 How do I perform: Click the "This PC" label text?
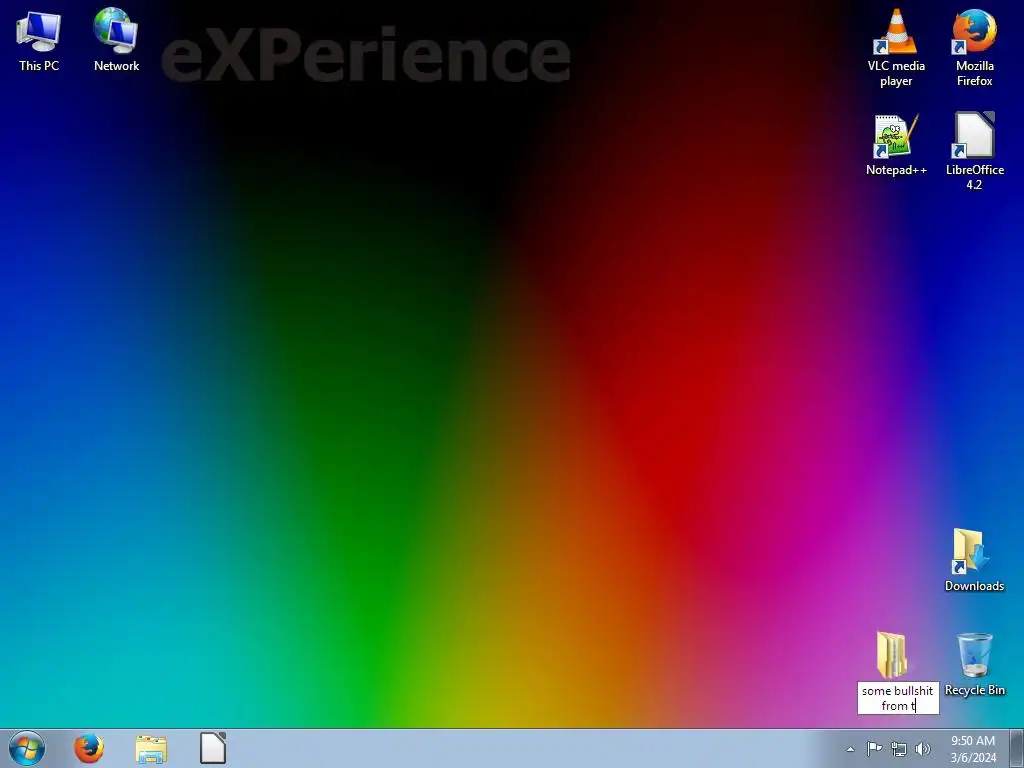[x=39, y=65]
